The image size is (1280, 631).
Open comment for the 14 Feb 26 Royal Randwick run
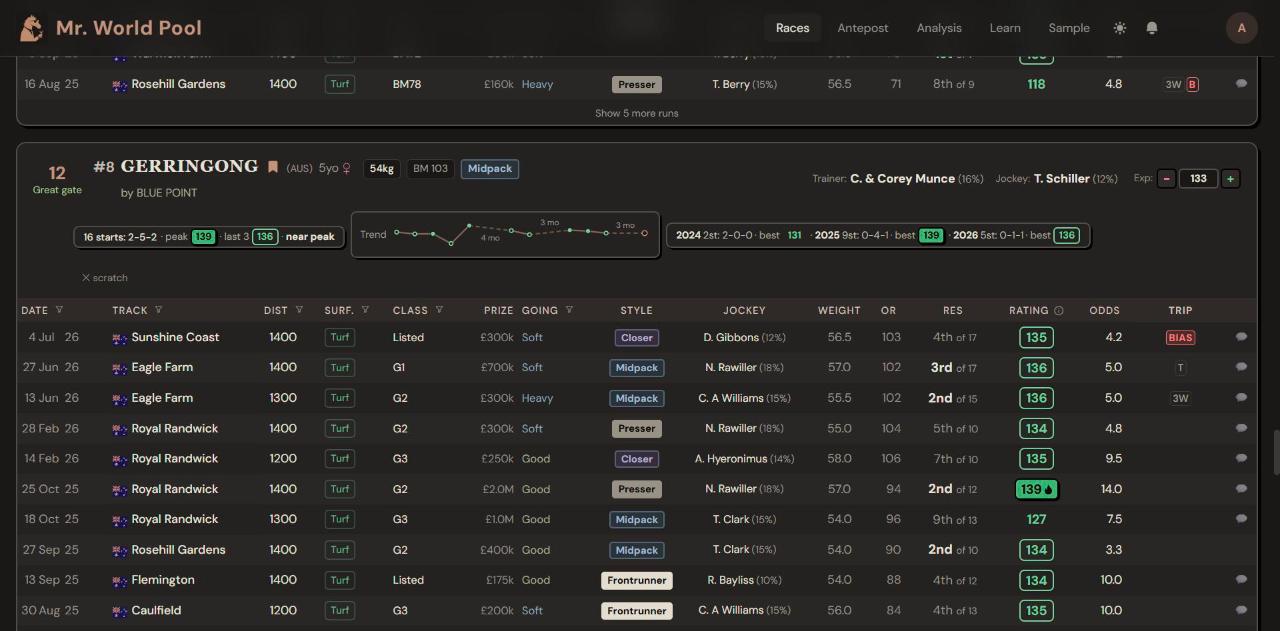(x=1241, y=459)
